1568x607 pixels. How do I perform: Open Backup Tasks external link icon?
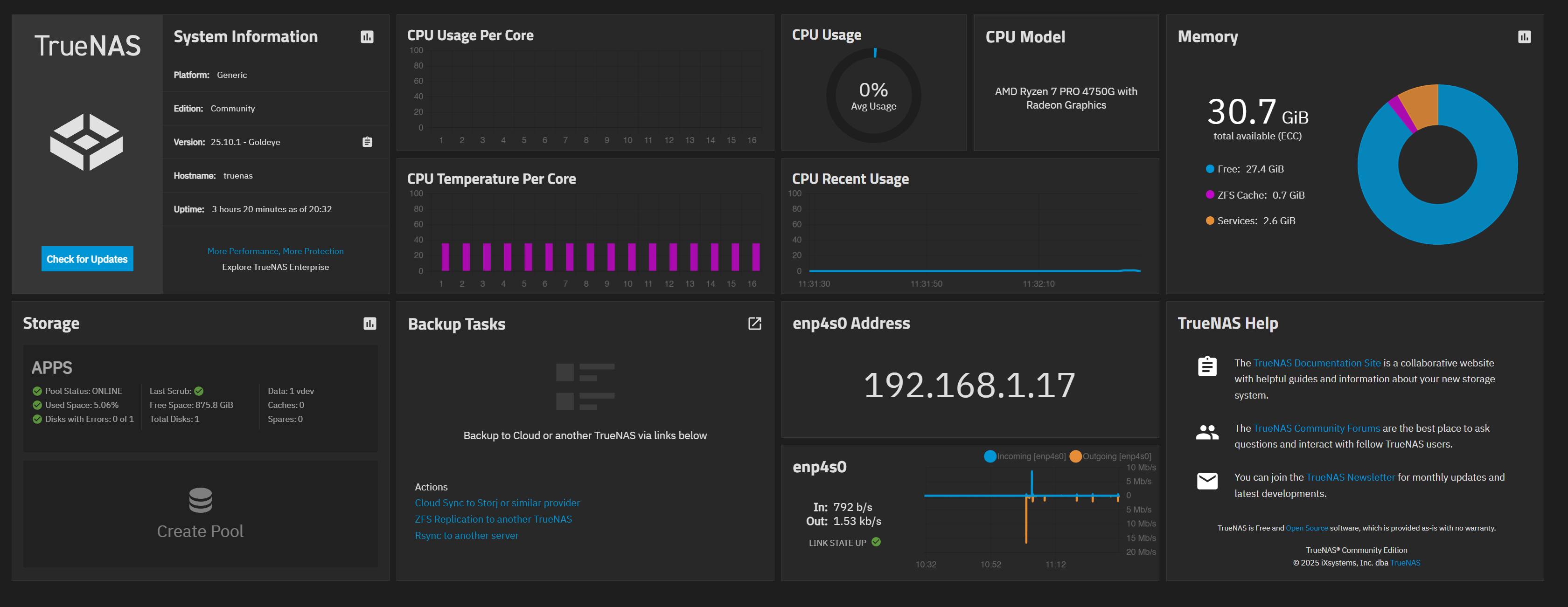point(754,324)
